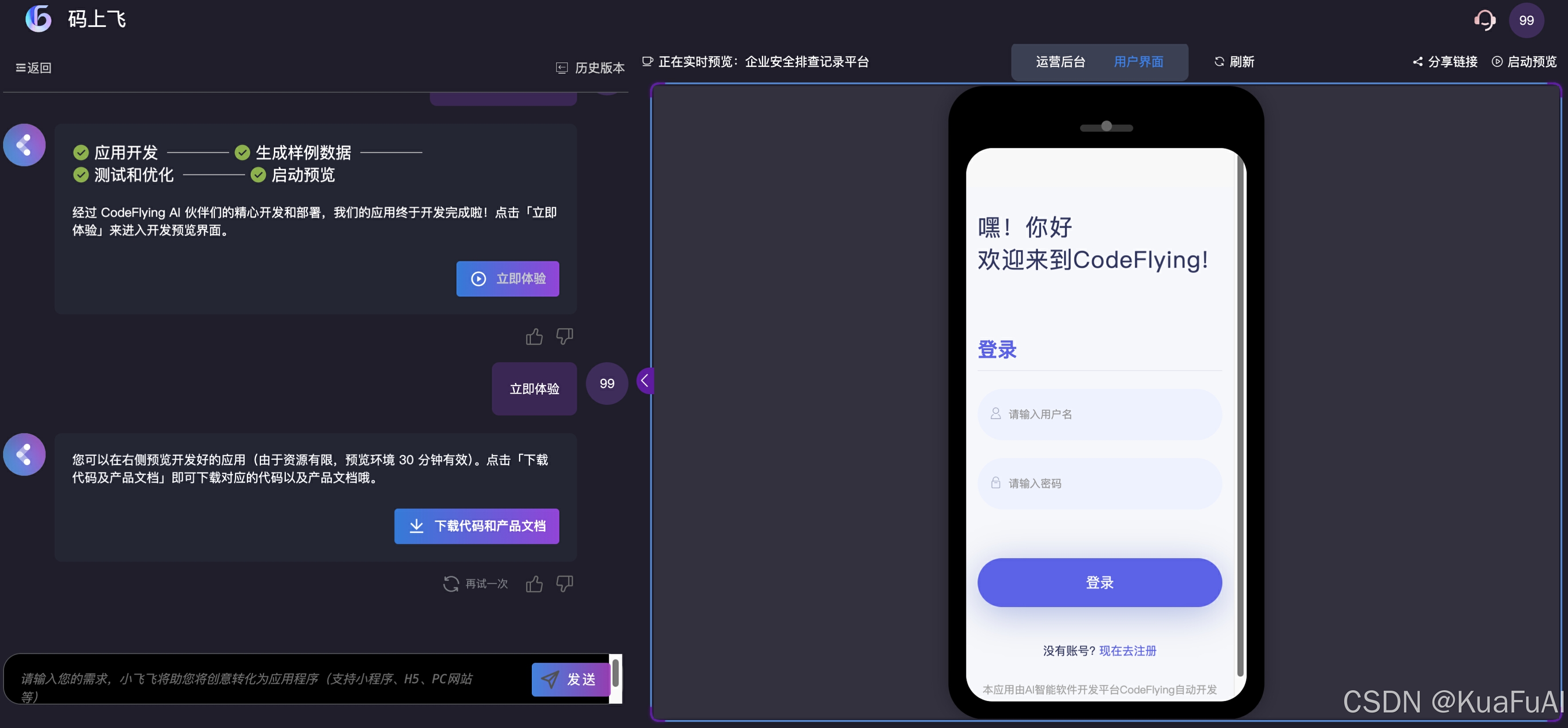Click 分享链接 share link
The image size is (1568, 728).
tap(1445, 61)
